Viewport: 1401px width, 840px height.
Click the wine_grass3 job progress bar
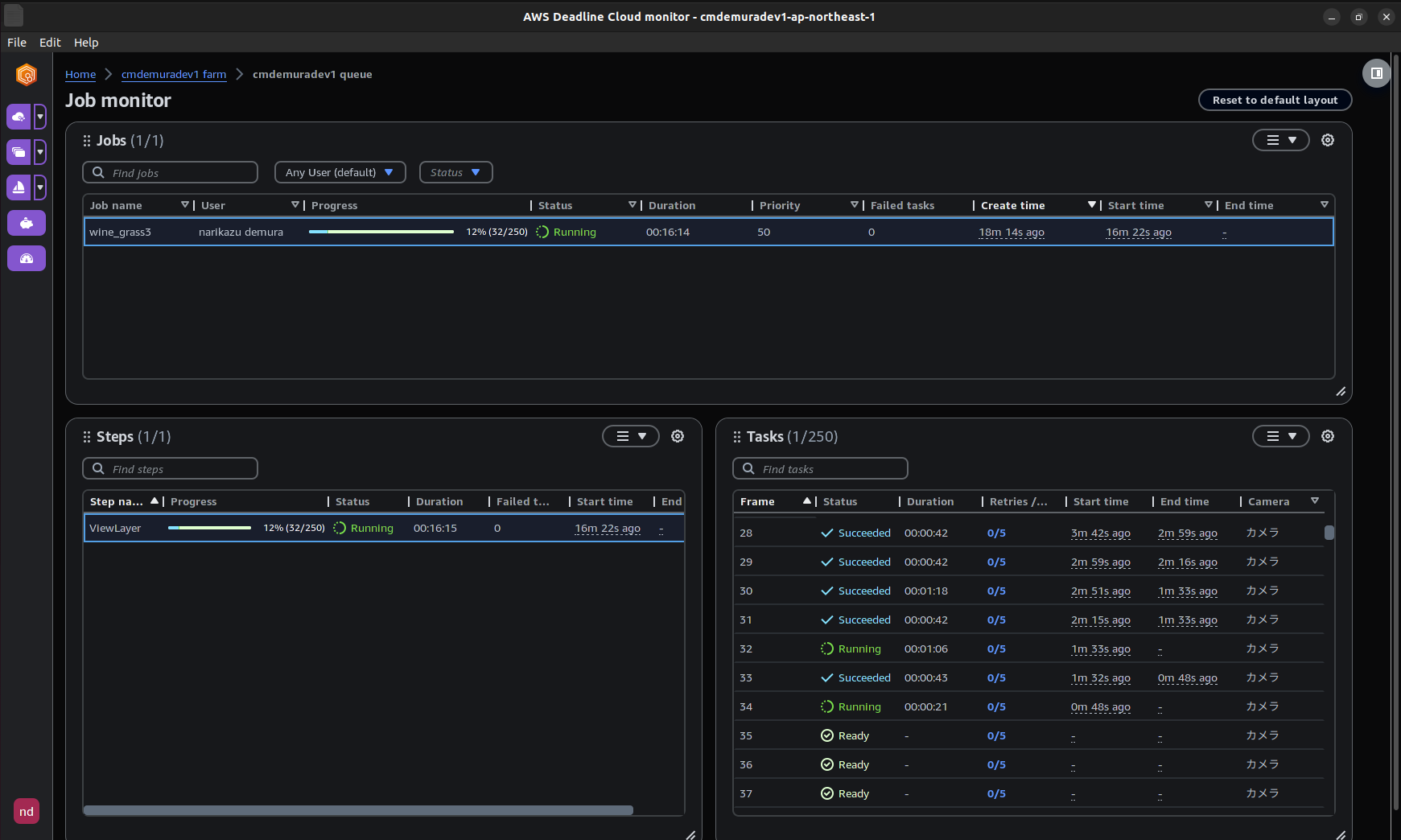click(x=381, y=232)
